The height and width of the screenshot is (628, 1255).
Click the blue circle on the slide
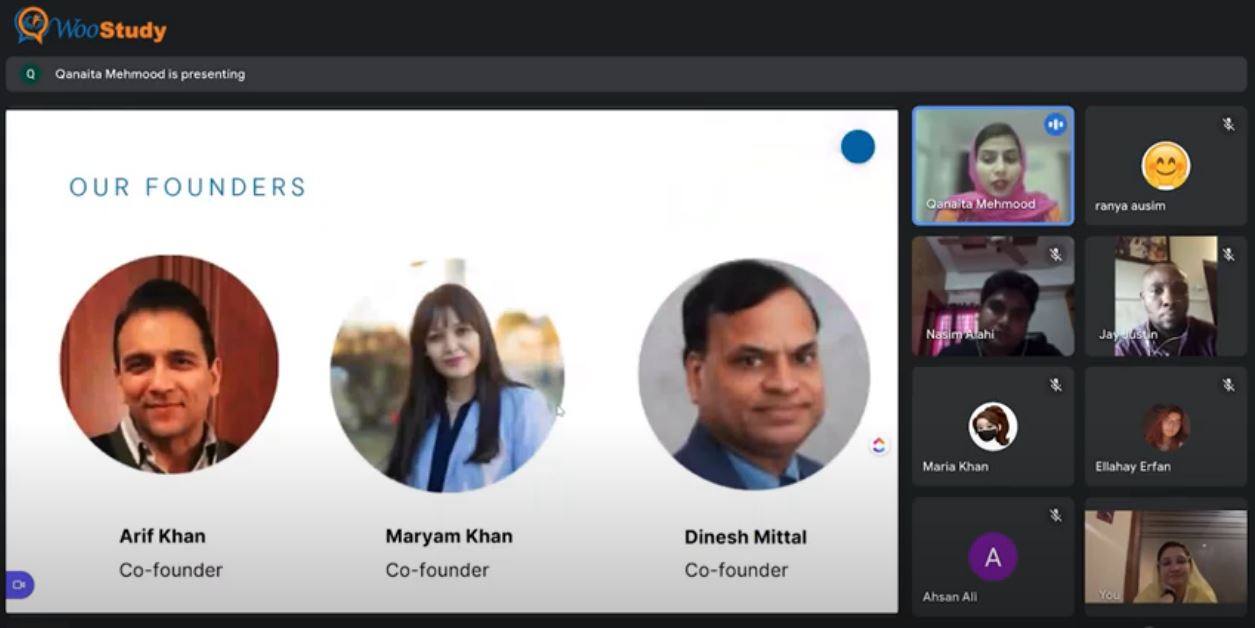(857, 147)
